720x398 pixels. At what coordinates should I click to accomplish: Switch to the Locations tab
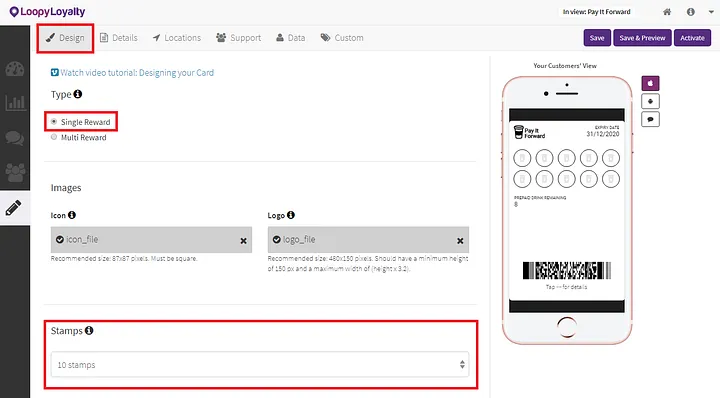[177, 38]
